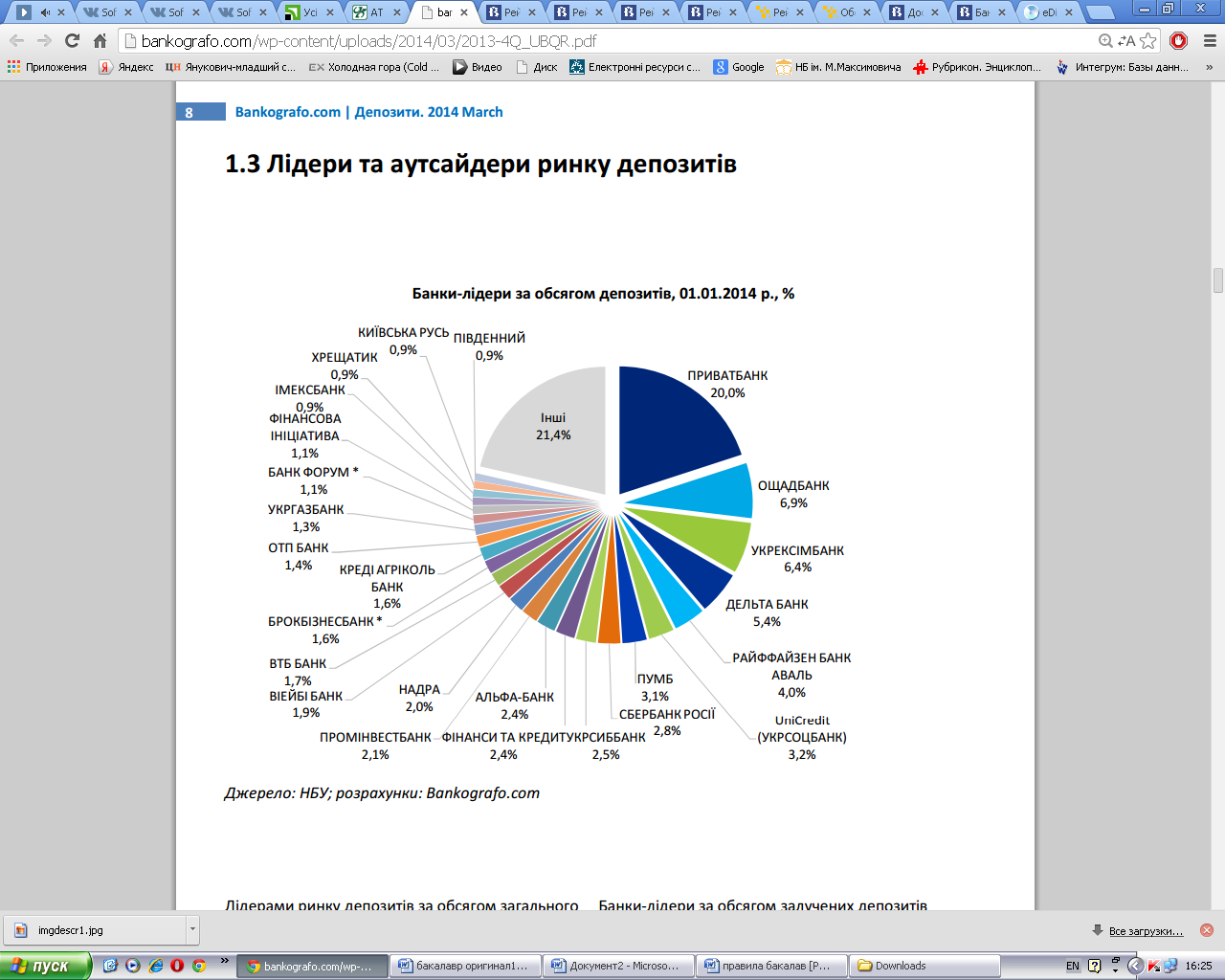Switch to the AT tab
Screen dimensions: 1225x980
tap(378, 12)
